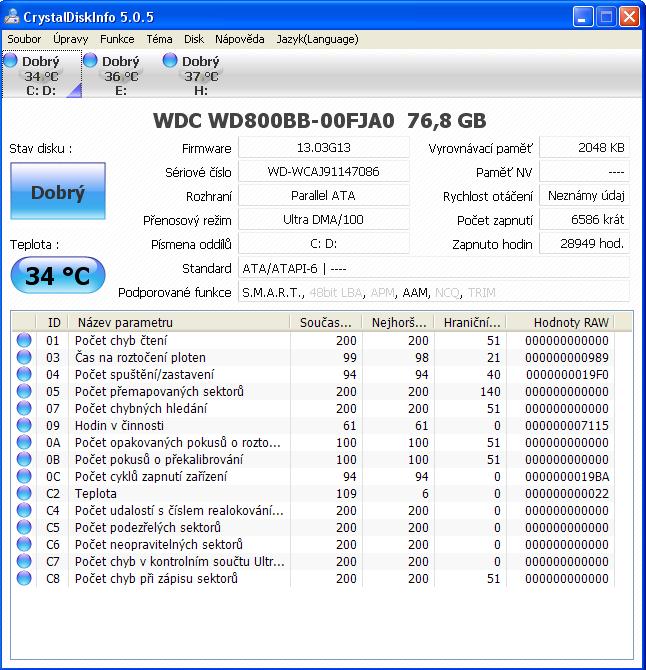Select the Teplota attribute row

tap(313, 494)
